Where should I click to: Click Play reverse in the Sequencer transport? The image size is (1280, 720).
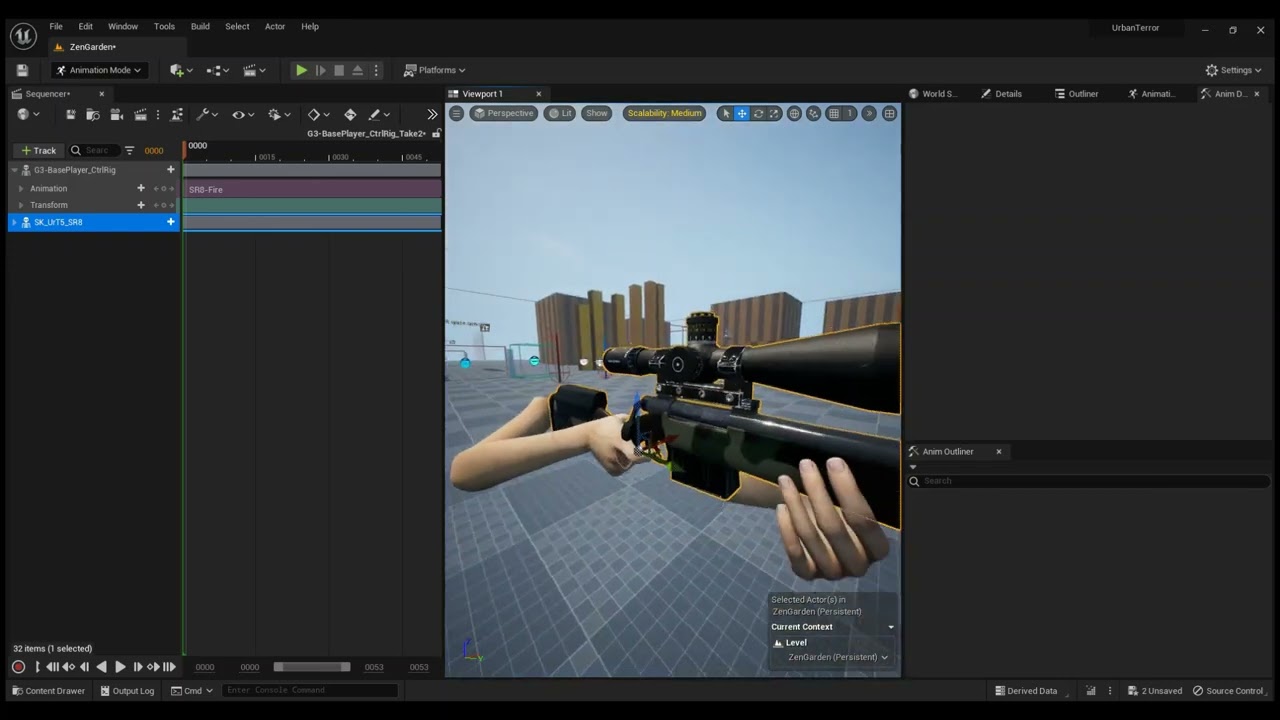[101, 667]
